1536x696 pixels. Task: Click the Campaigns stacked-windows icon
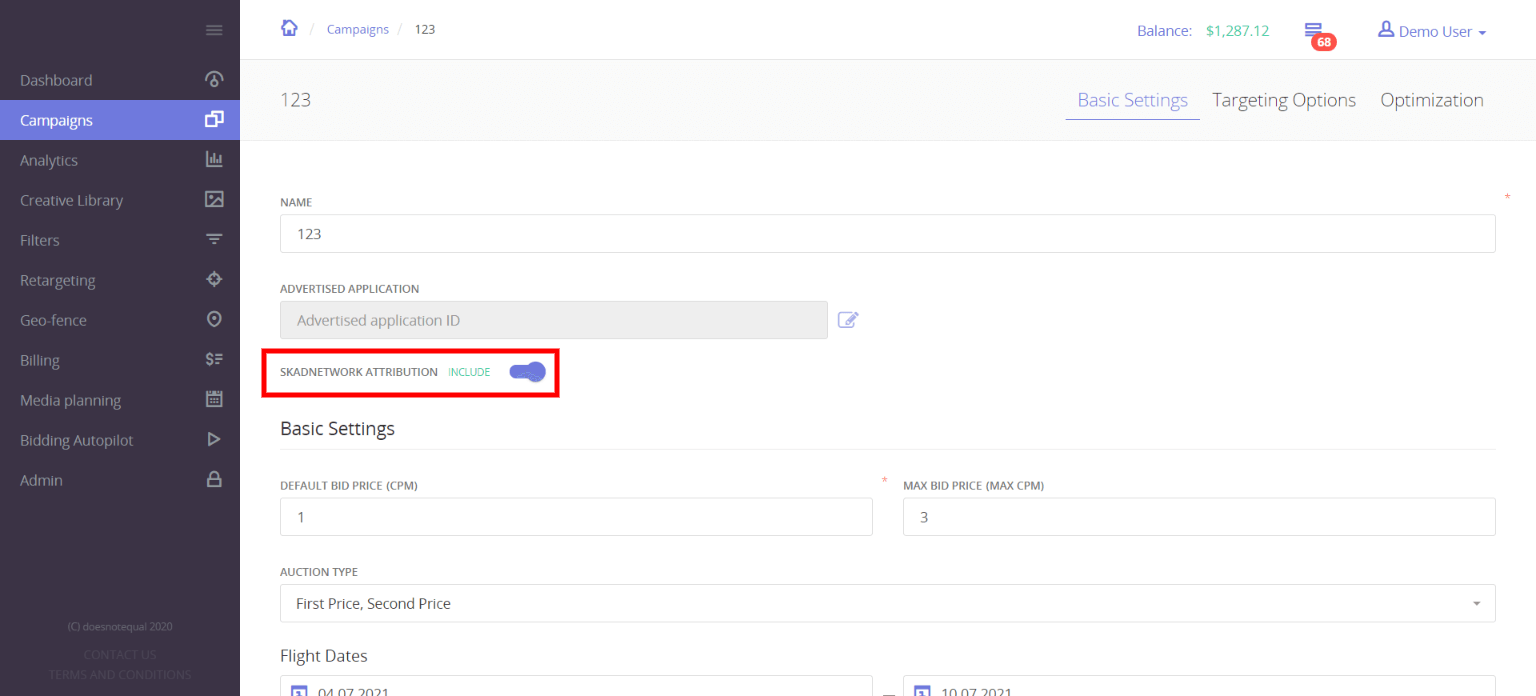[214, 119]
